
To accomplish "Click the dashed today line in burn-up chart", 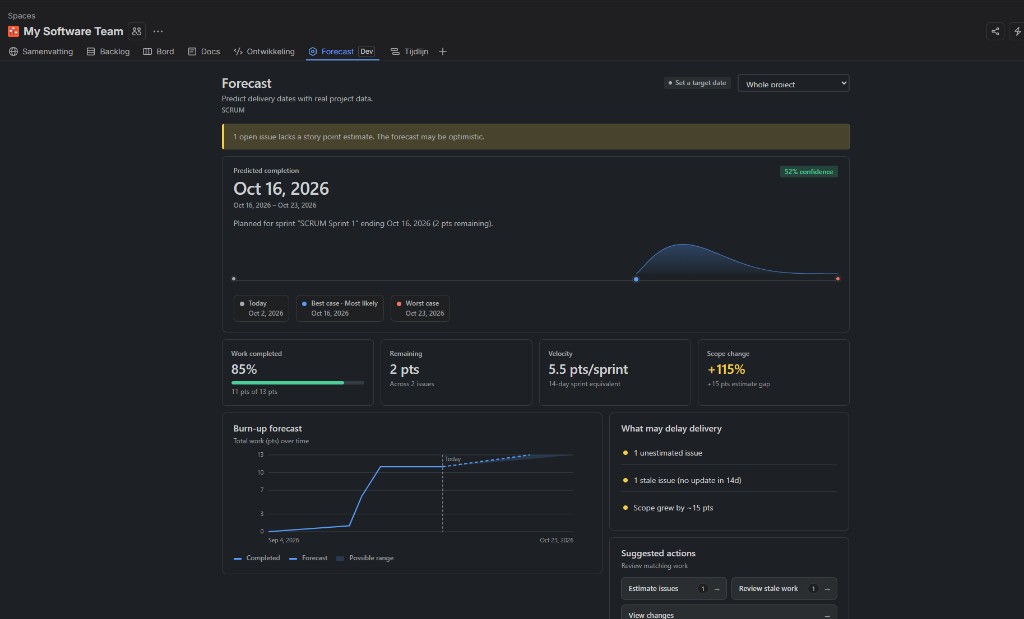I will (442, 496).
